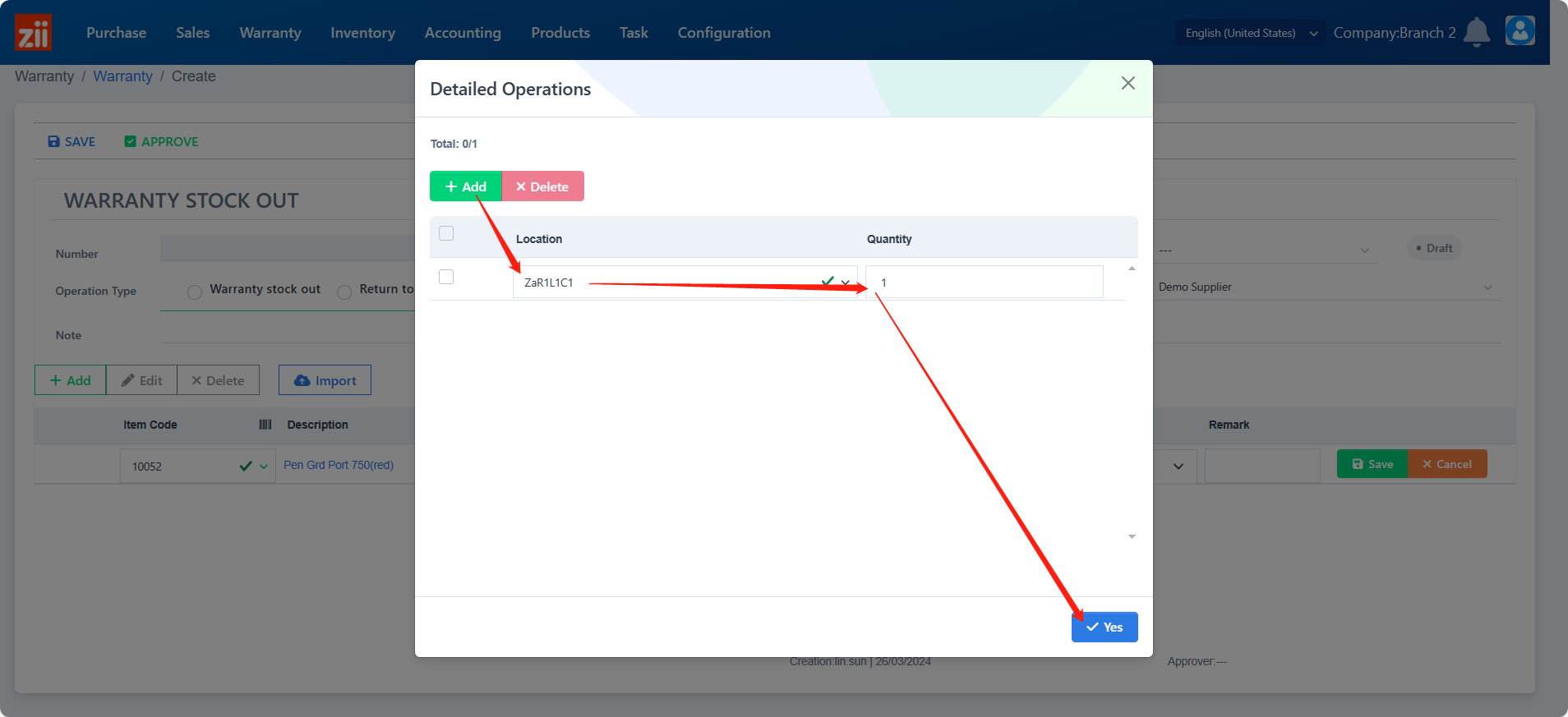Click Add in Detailed Operations dialog

coord(465,186)
